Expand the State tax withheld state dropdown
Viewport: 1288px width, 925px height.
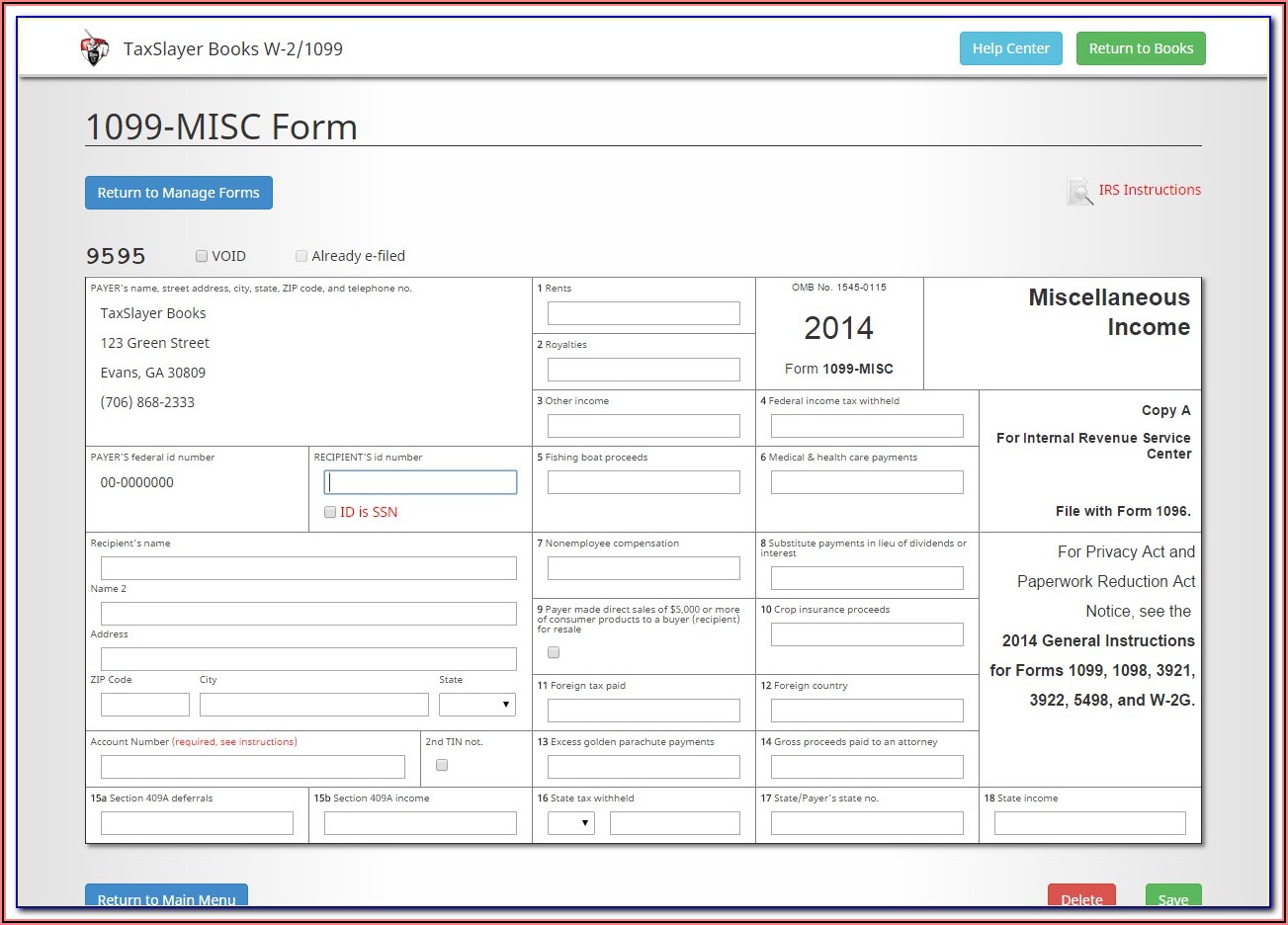click(571, 823)
